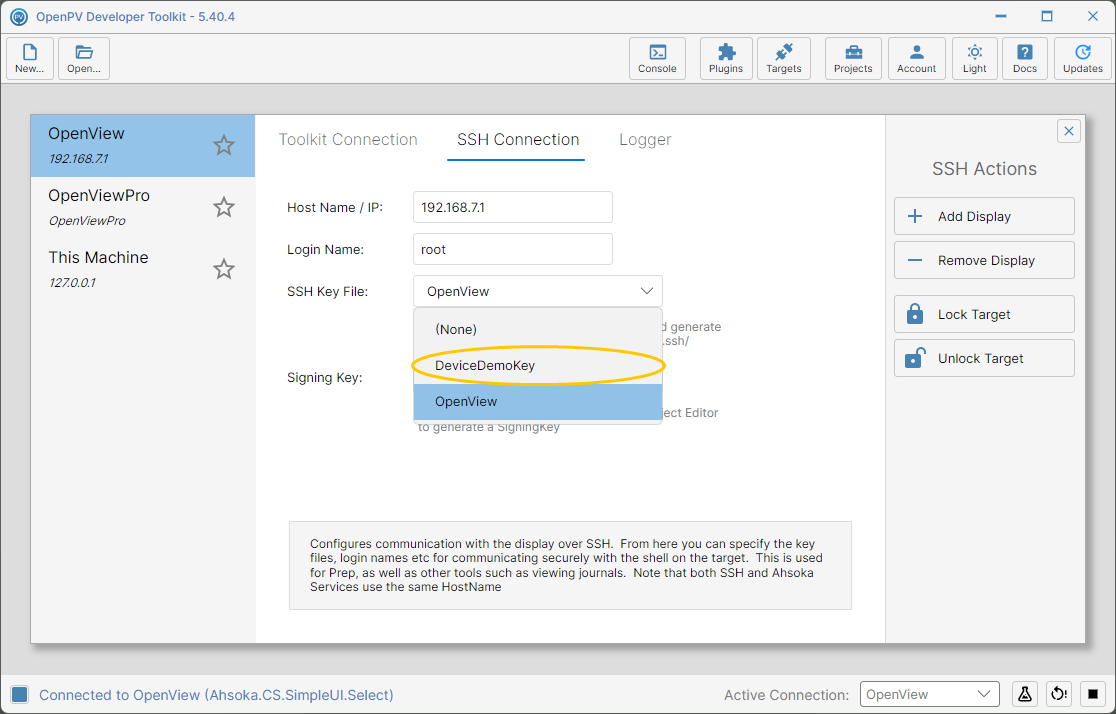This screenshot has width=1116, height=714.
Task: Click the restart icon in status bar
Action: tap(1059, 694)
